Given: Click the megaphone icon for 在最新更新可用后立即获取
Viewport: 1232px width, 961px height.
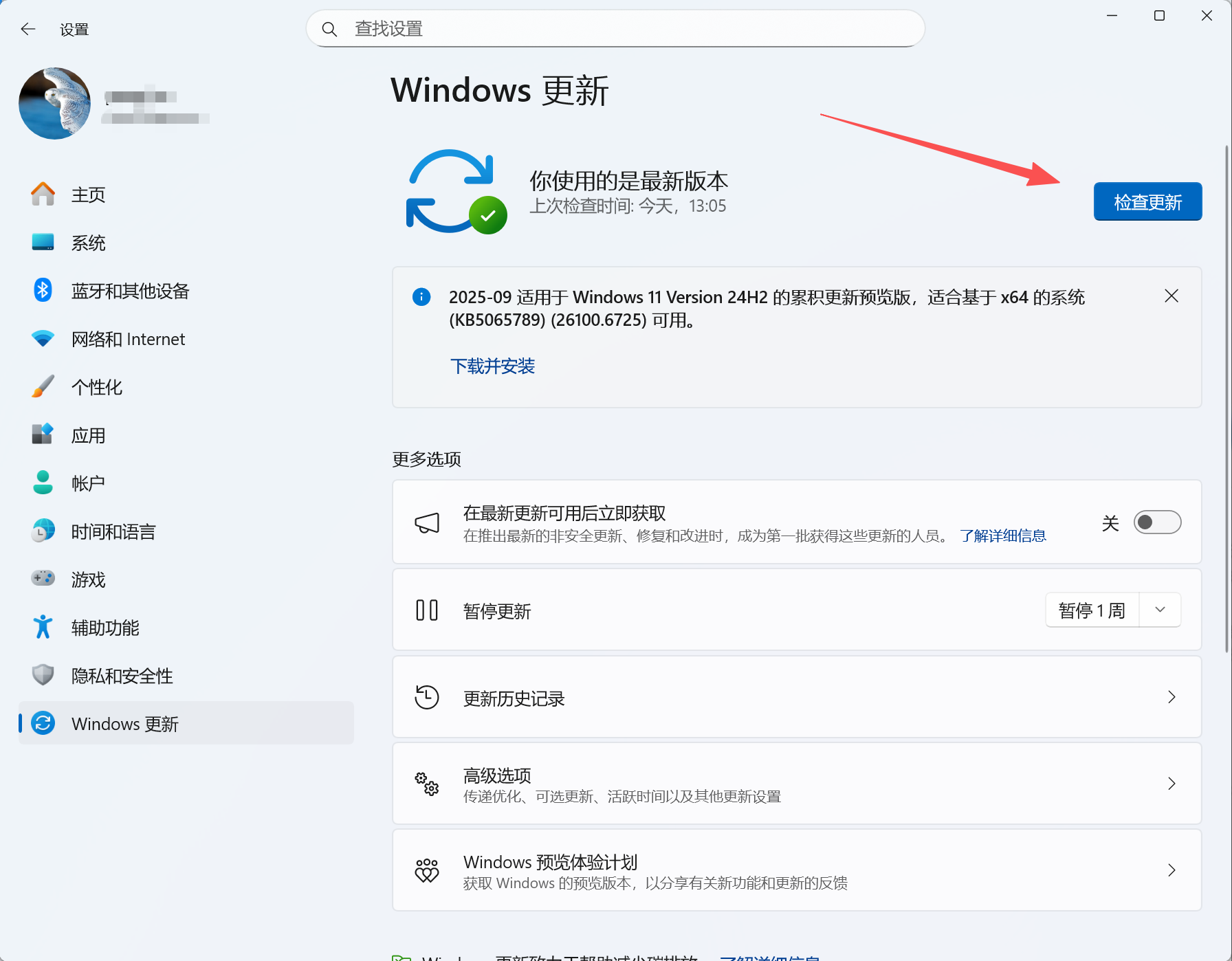Looking at the screenshot, I should tap(427, 523).
